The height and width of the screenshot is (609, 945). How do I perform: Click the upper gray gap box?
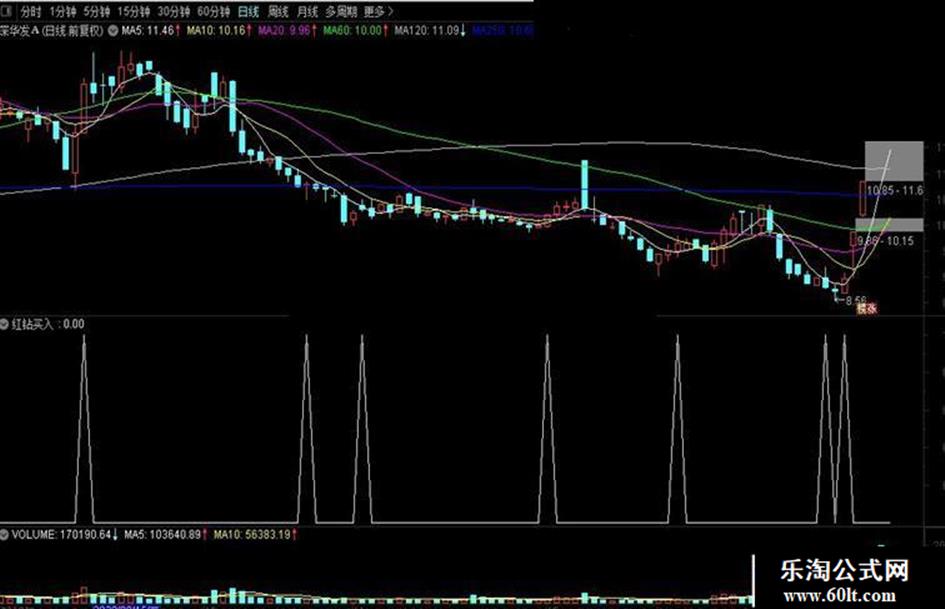pyautogui.click(x=894, y=161)
